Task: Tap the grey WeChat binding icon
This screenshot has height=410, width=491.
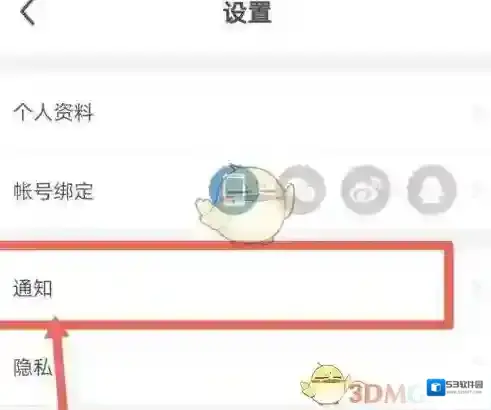Action: (x=302, y=189)
